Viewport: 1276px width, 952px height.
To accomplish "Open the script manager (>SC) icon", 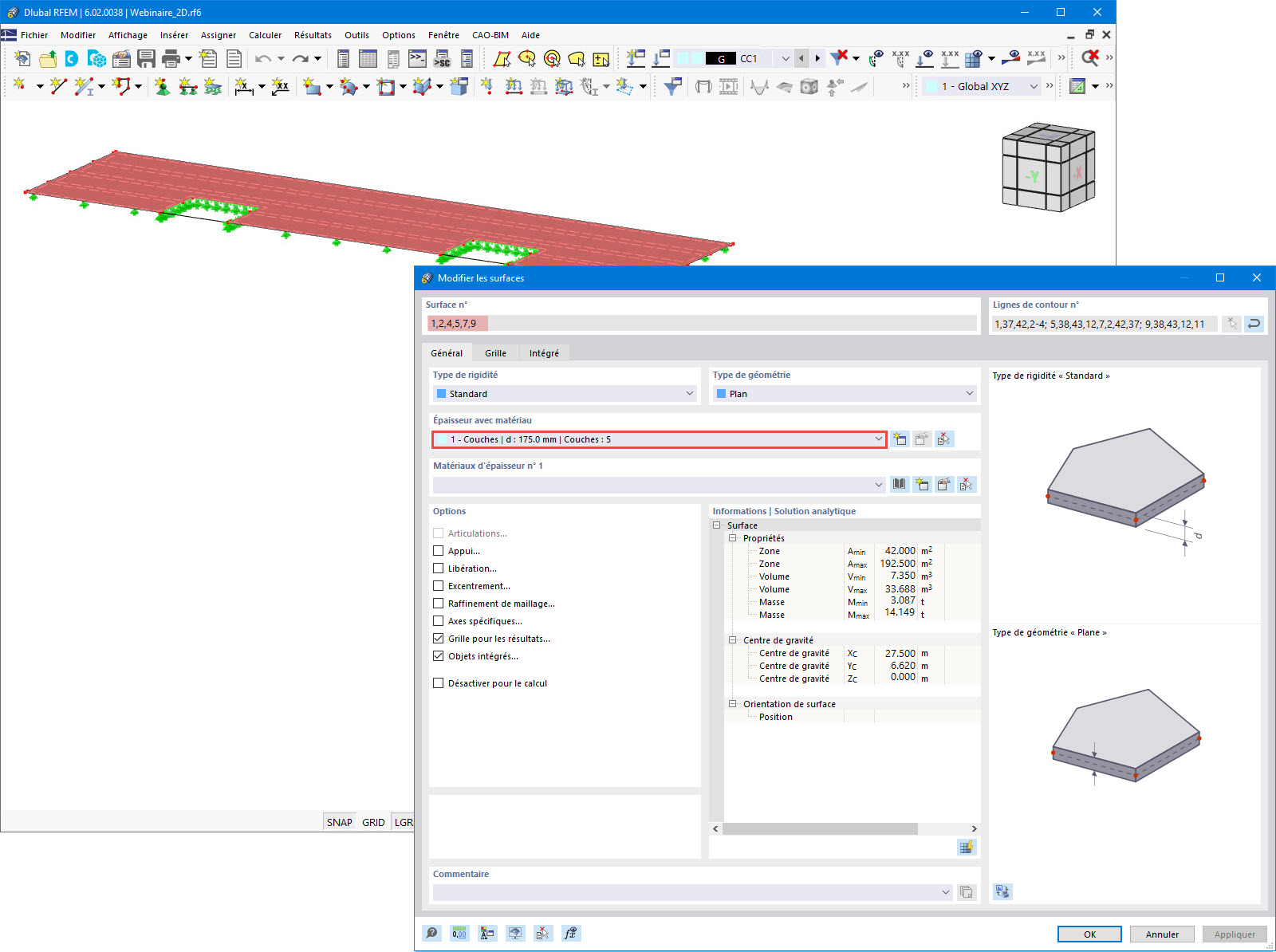I will pos(442,58).
